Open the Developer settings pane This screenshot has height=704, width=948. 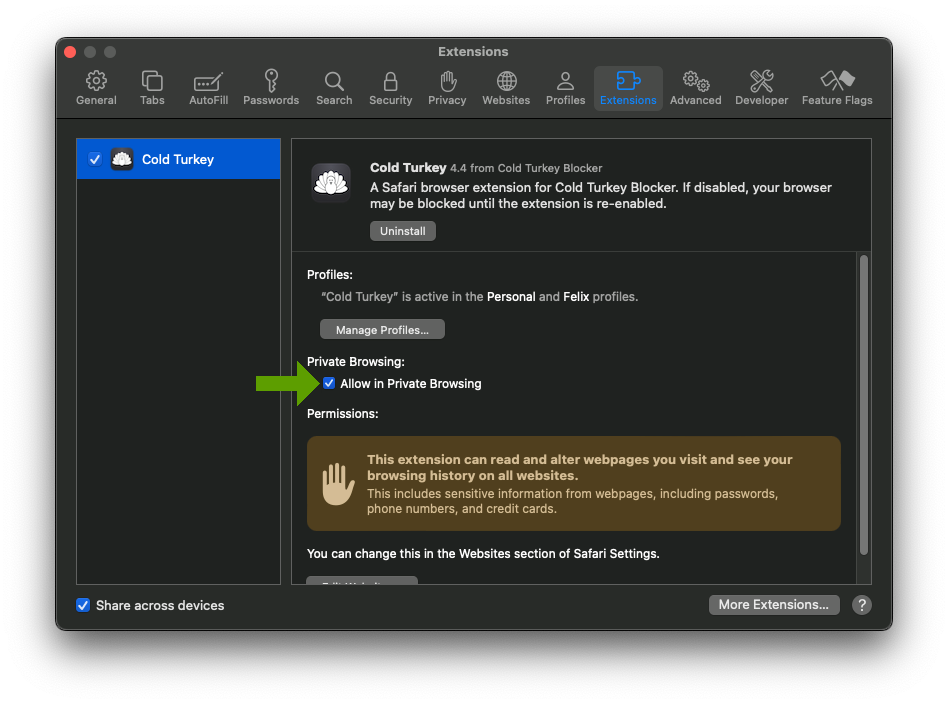coord(761,88)
